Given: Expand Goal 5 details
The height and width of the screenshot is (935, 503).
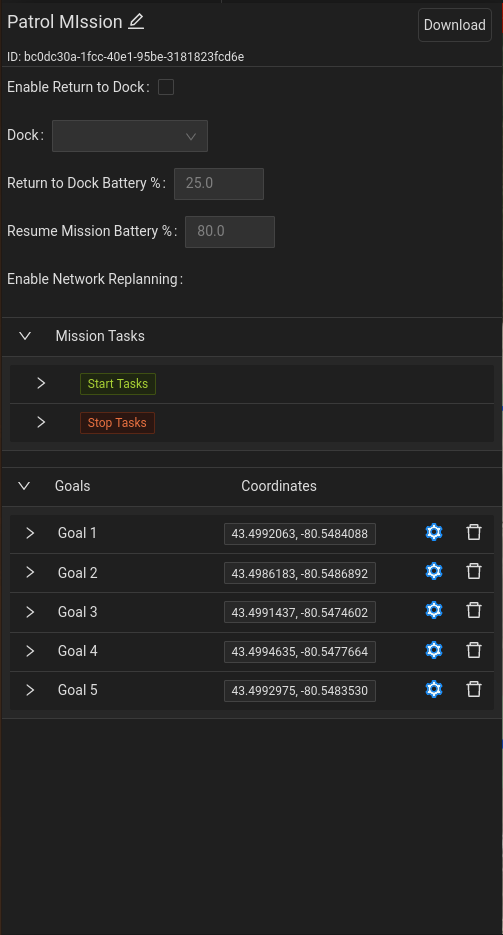Looking at the screenshot, I should 30,690.
